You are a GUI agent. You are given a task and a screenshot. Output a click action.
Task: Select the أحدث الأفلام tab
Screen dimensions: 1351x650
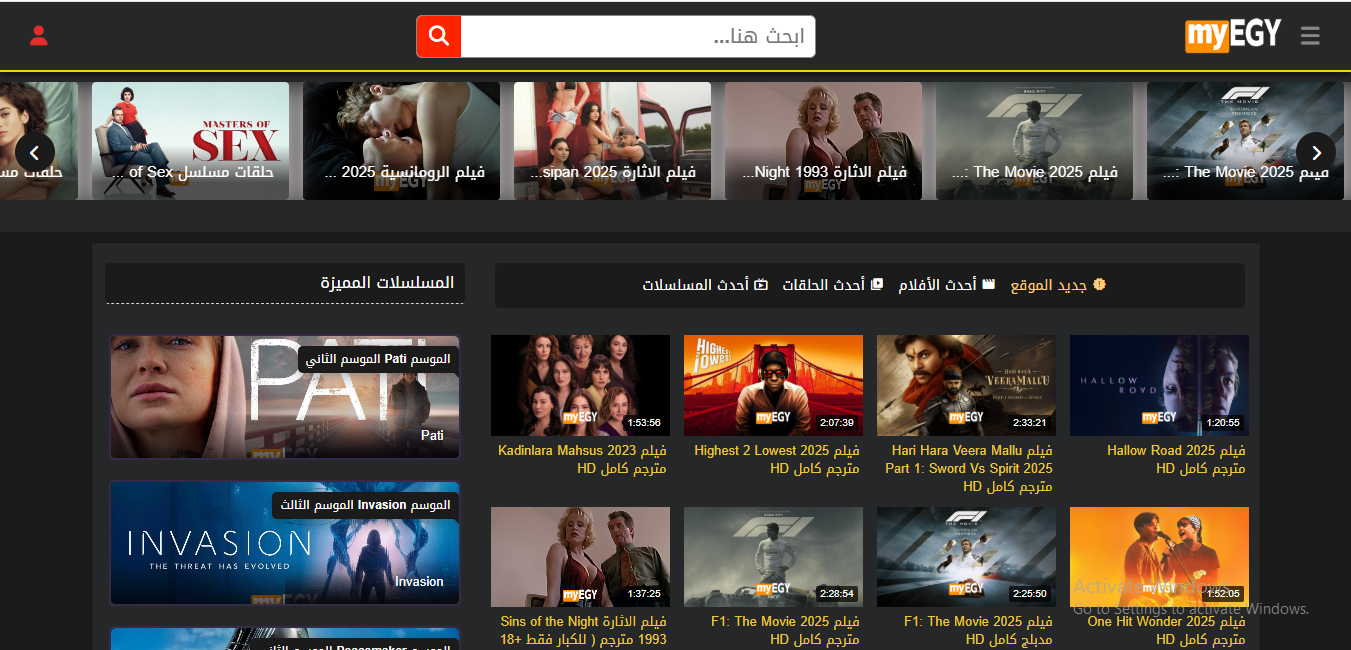tap(947, 285)
